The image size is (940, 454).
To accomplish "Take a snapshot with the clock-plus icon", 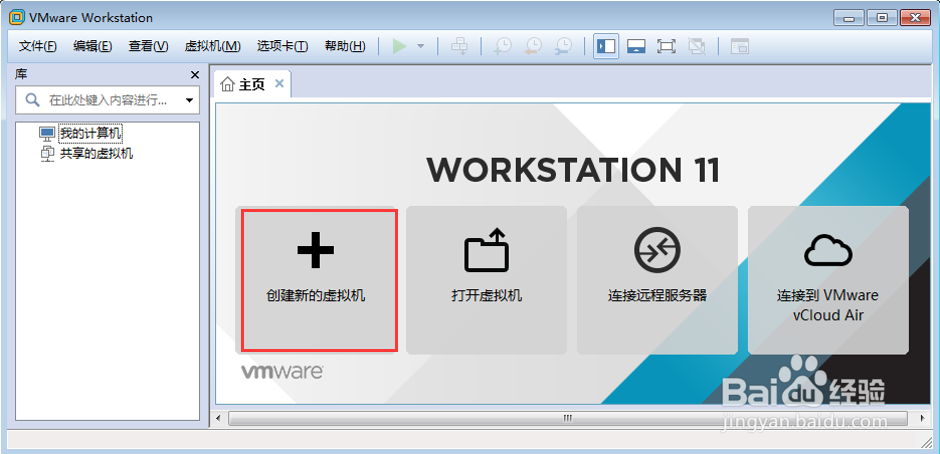I will (502, 46).
